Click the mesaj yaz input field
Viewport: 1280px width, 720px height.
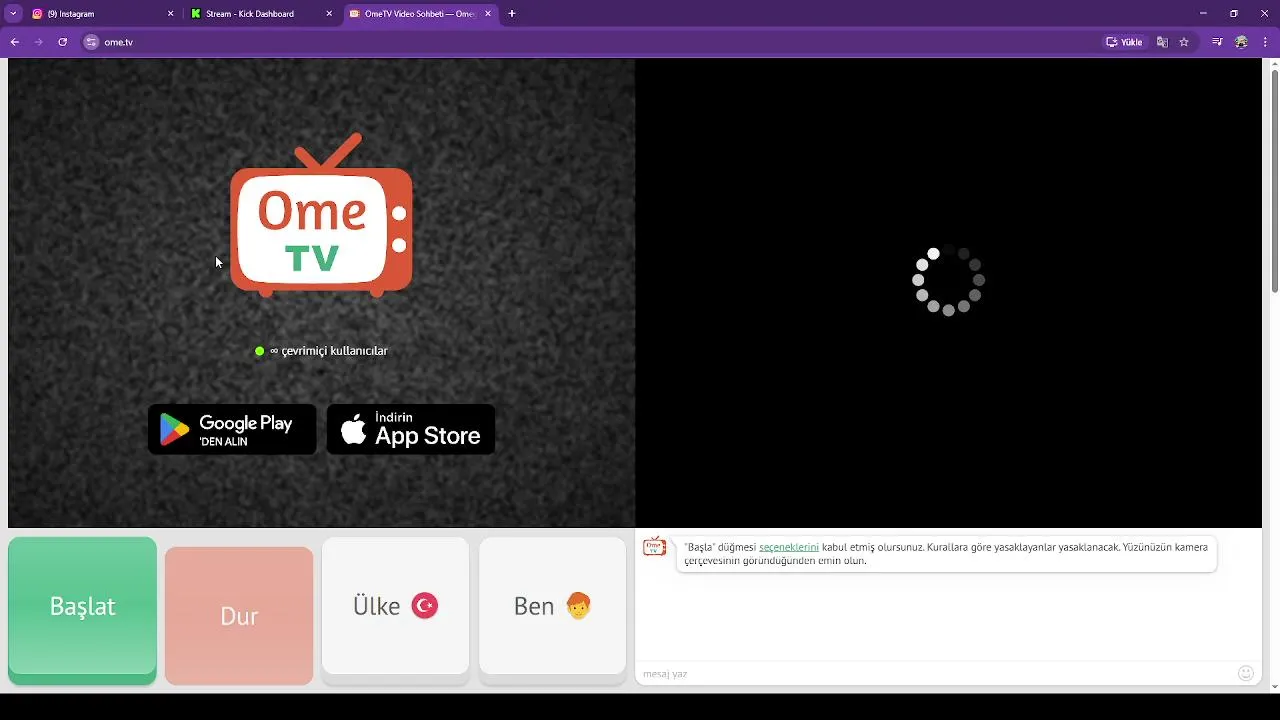click(x=935, y=673)
